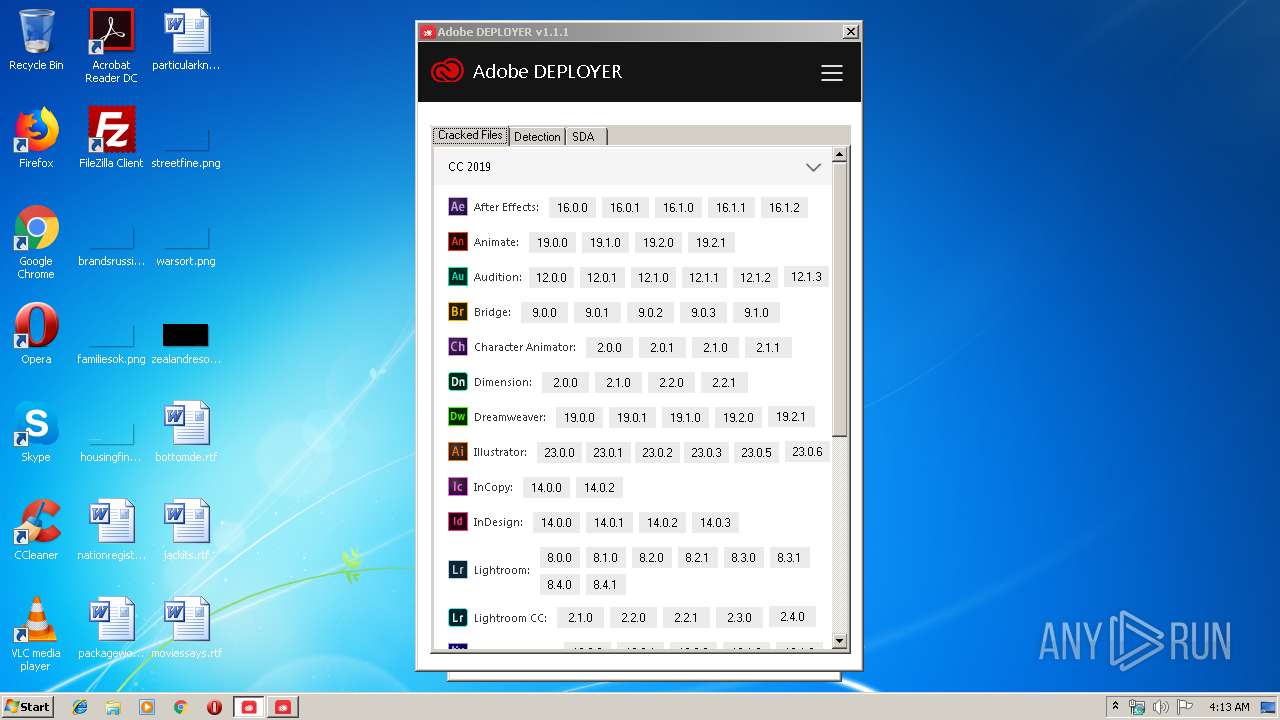Open FileZilla Client desktop shortcut
The height and width of the screenshot is (720, 1280).
tap(111, 137)
